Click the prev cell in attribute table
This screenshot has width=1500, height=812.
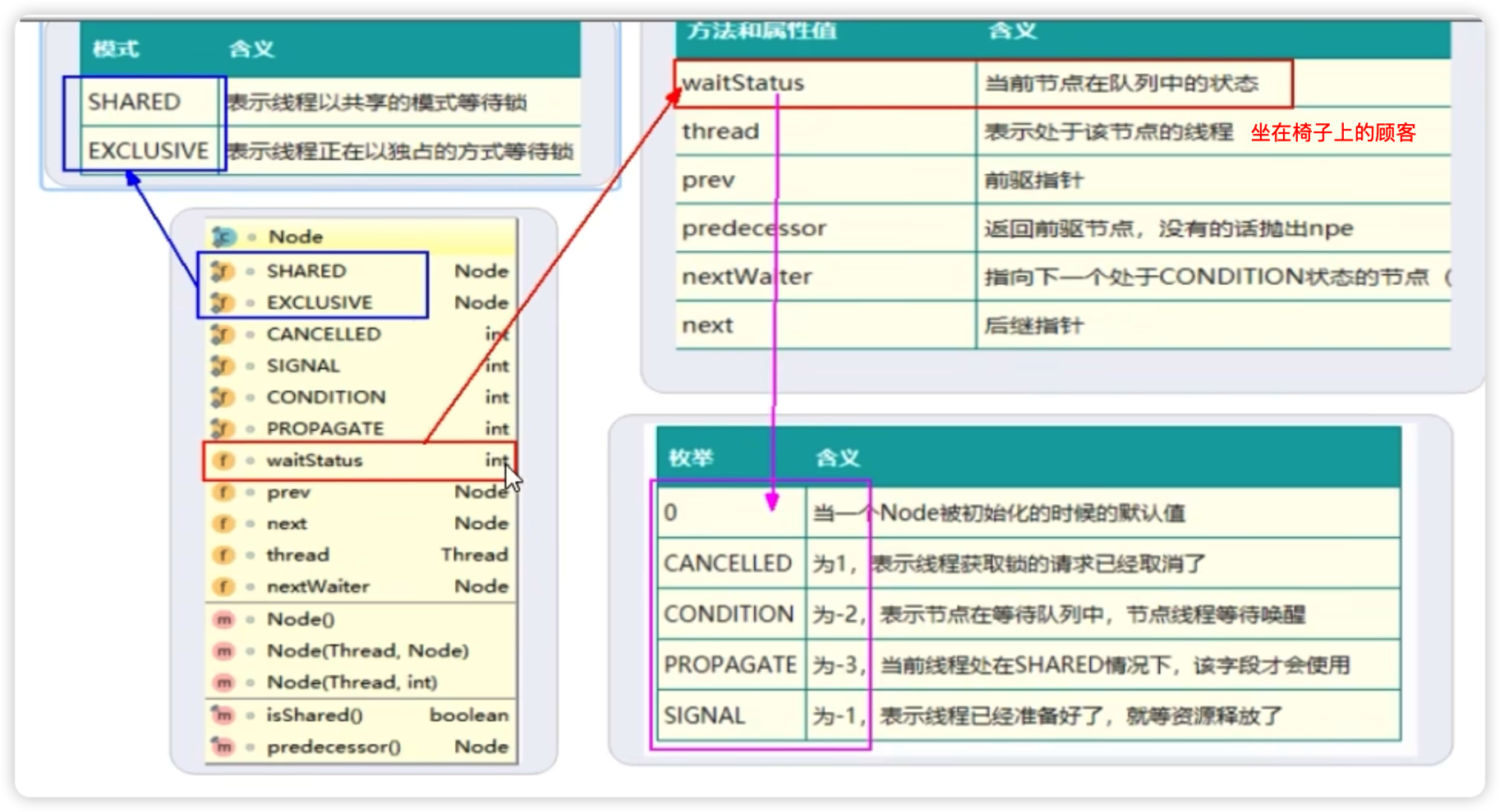click(826, 180)
